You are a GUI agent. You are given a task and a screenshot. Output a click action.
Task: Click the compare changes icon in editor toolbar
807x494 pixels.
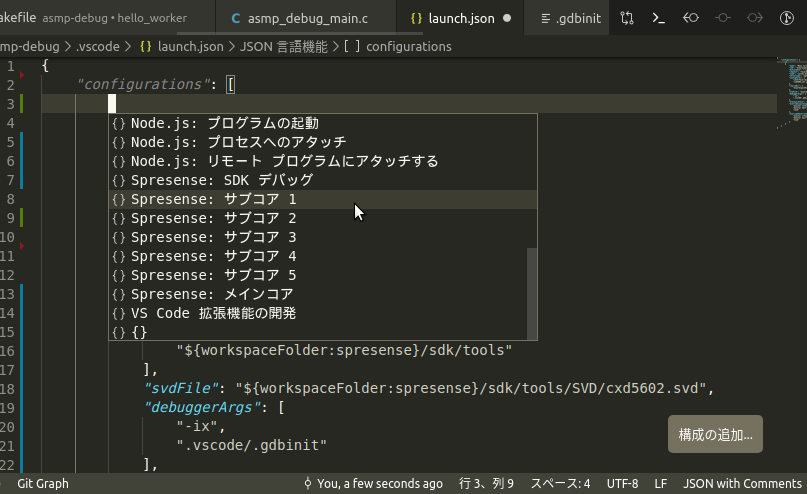(626, 18)
